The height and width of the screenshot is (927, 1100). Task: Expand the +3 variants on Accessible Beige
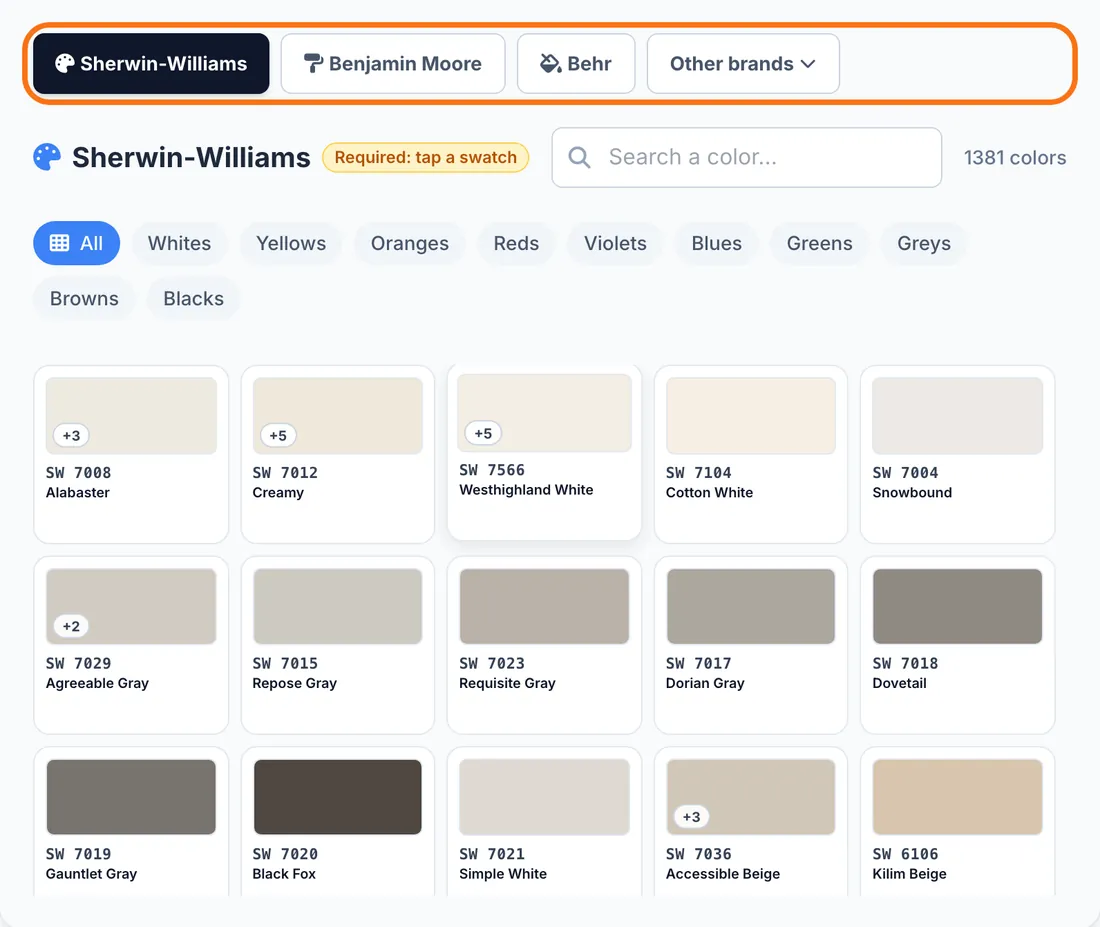[x=692, y=817]
